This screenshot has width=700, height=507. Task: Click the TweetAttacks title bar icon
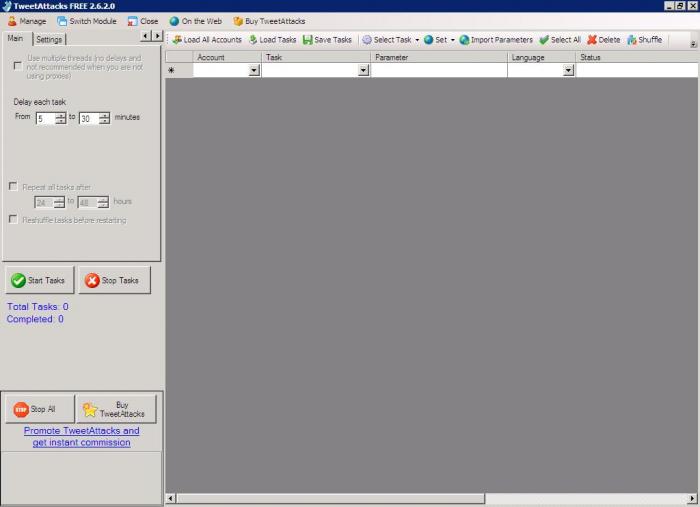(6, 6)
